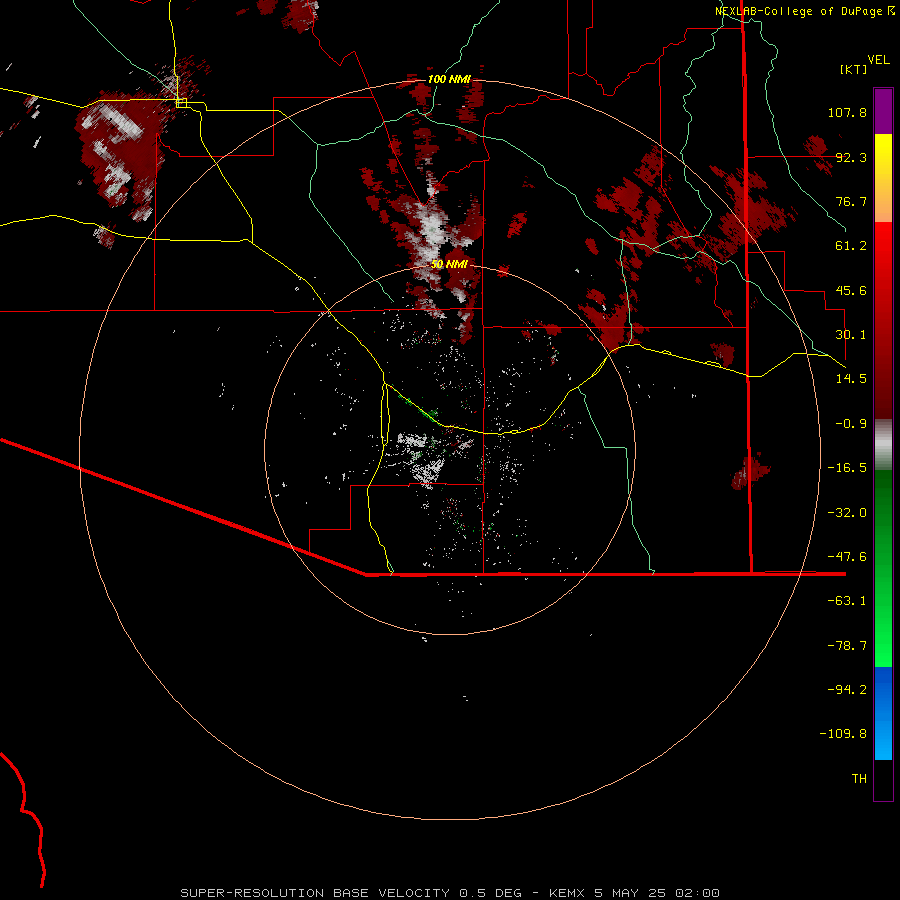Click the -47.6 legend value
Viewport: 900px width, 900px height.
point(847,557)
